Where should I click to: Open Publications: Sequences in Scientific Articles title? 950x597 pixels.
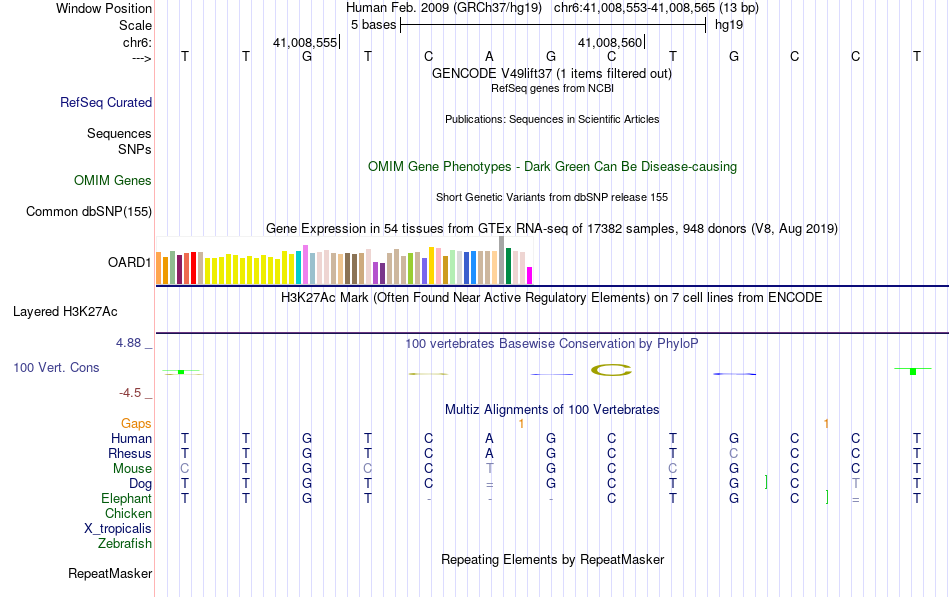pyautogui.click(x=552, y=119)
